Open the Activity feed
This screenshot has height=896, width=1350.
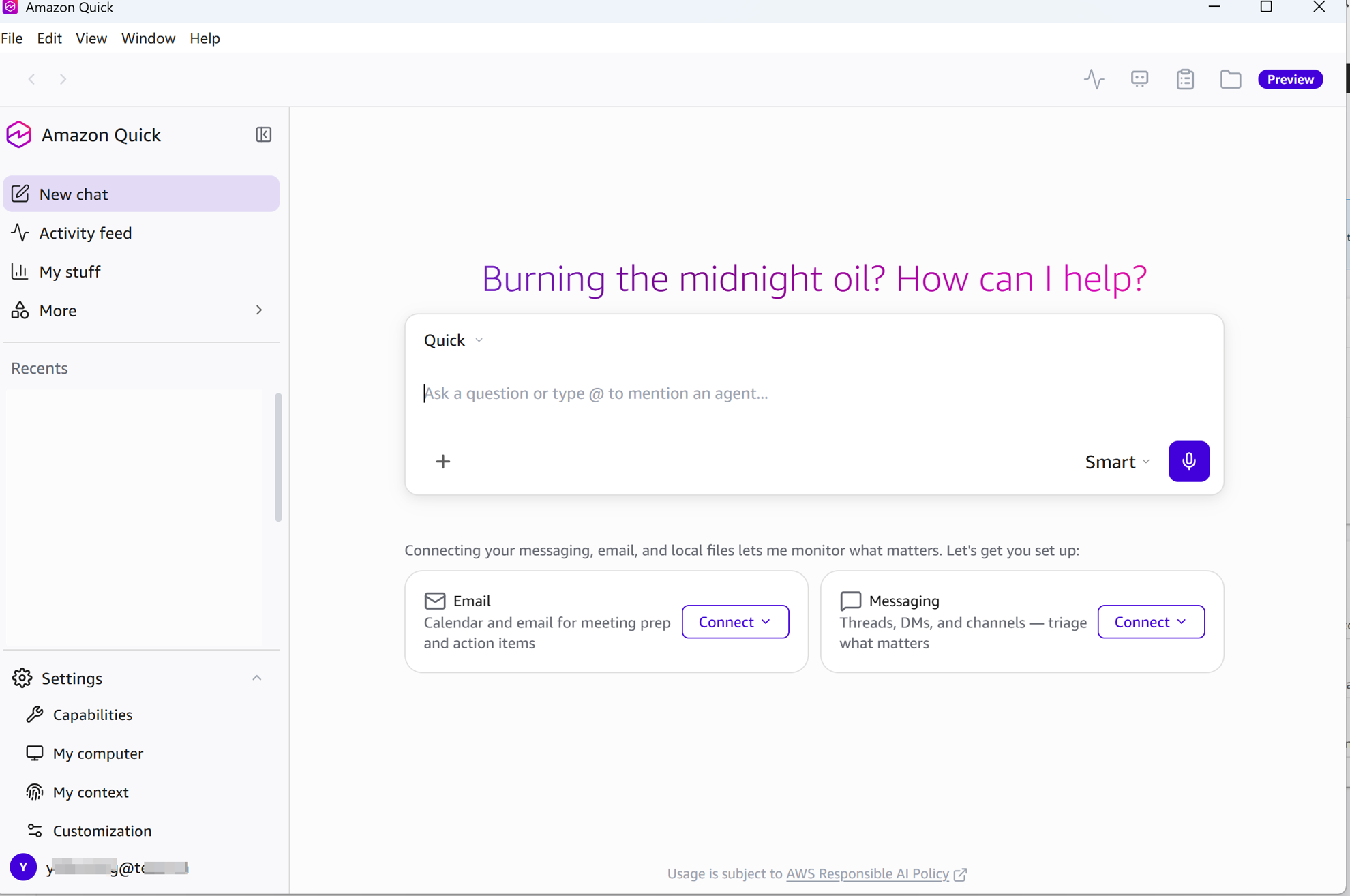(x=141, y=233)
